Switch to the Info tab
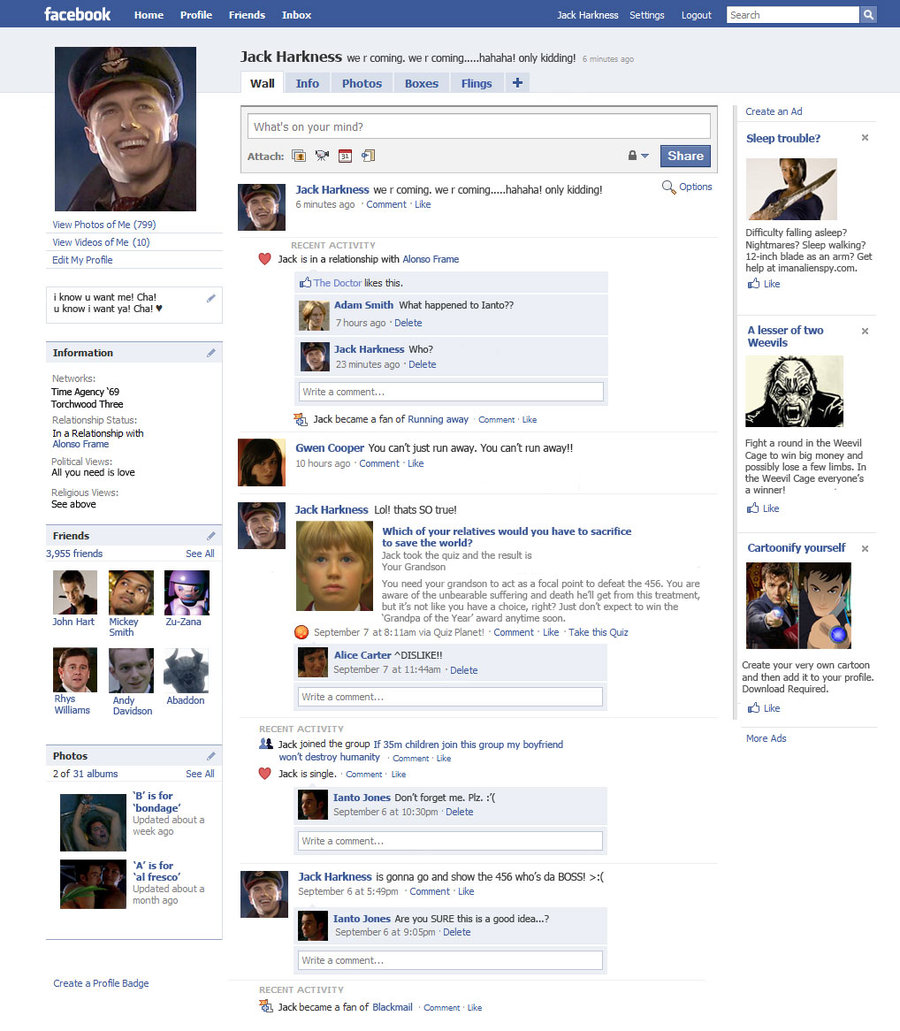This screenshot has width=900, height=1031. (307, 84)
